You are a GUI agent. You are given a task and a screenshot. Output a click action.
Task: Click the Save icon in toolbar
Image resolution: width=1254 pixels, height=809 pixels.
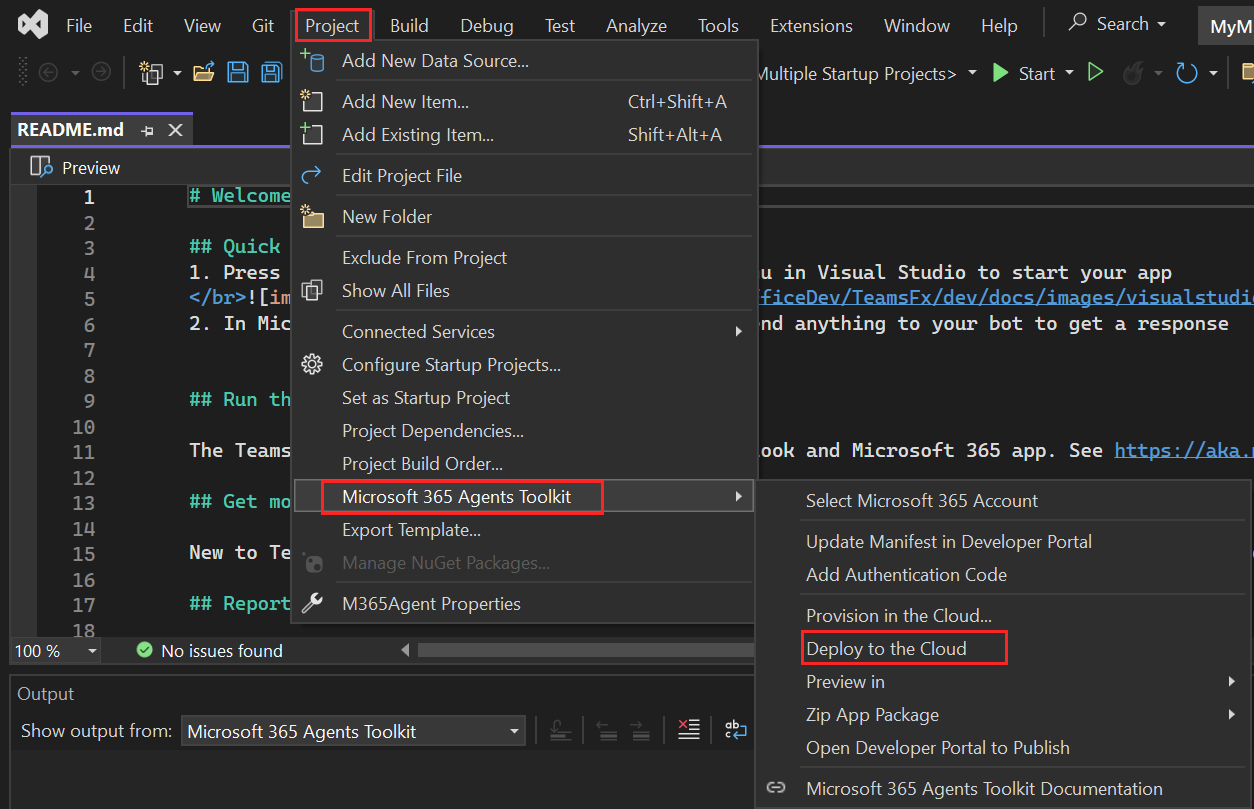click(238, 72)
